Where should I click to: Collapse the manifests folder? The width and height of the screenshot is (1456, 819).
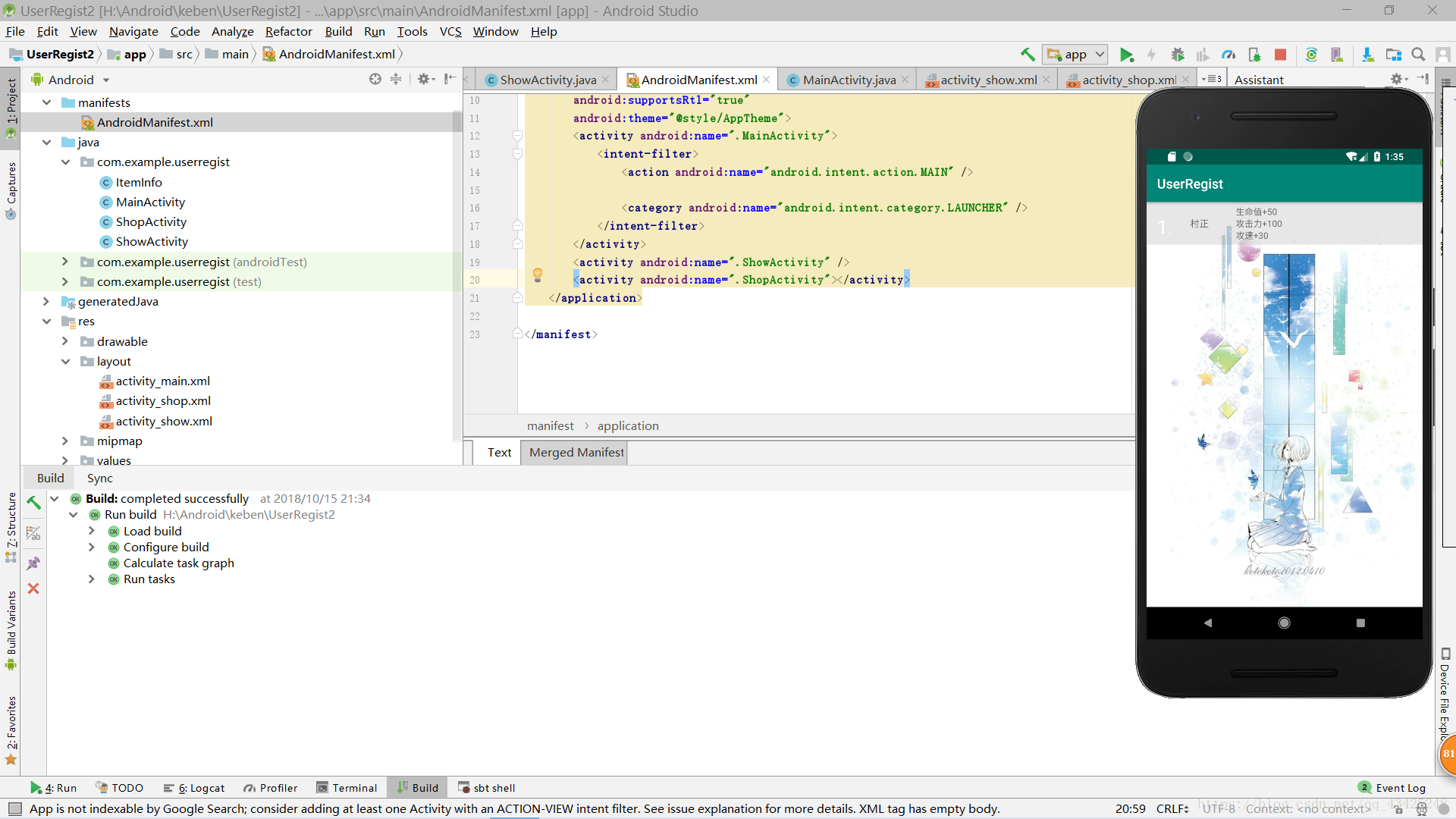(x=47, y=102)
